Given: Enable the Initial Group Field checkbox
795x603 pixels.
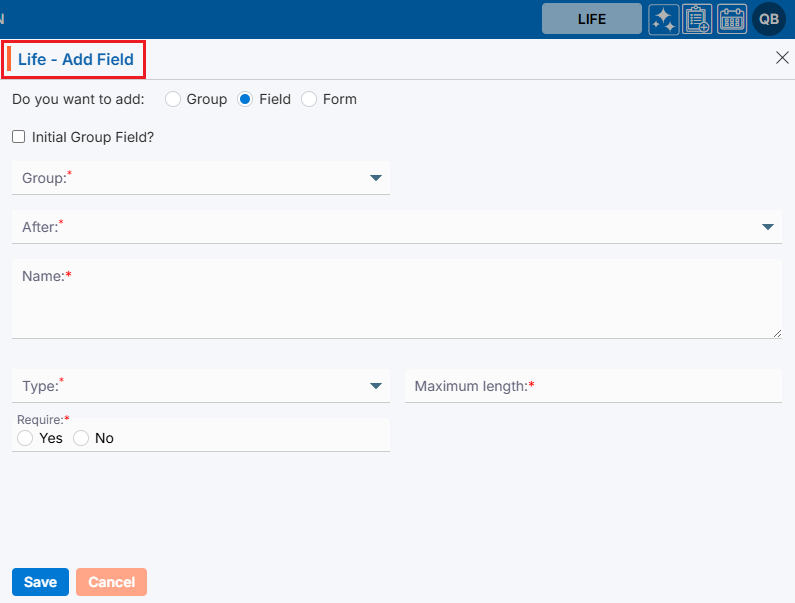Looking at the screenshot, I should tap(19, 137).
